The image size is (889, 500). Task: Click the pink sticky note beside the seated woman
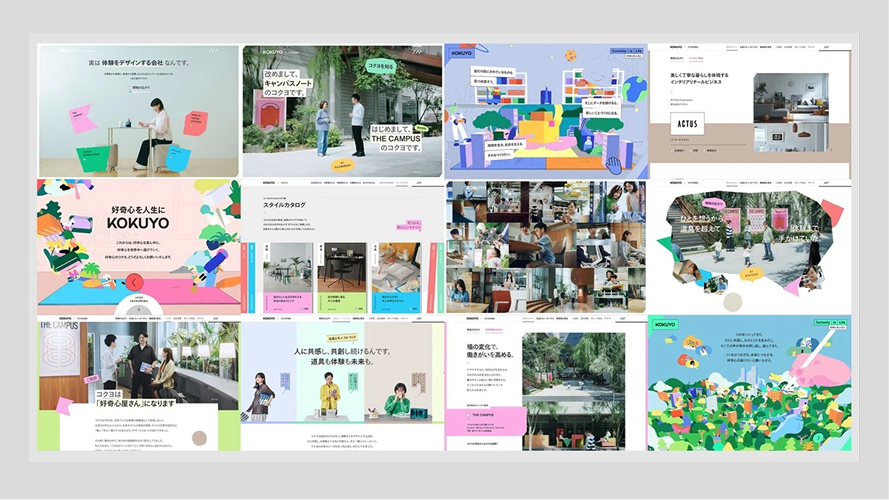(x=81, y=120)
